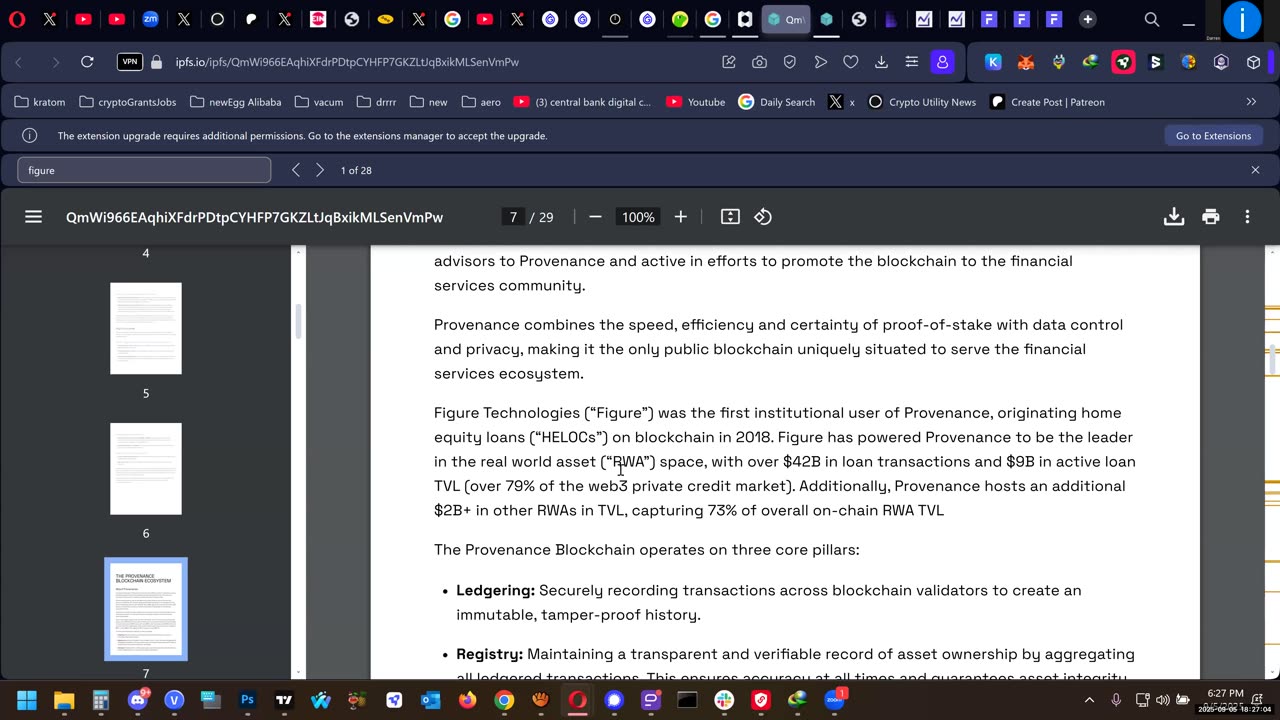Open the blue K extension
The width and height of the screenshot is (1280, 720).
tap(993, 62)
